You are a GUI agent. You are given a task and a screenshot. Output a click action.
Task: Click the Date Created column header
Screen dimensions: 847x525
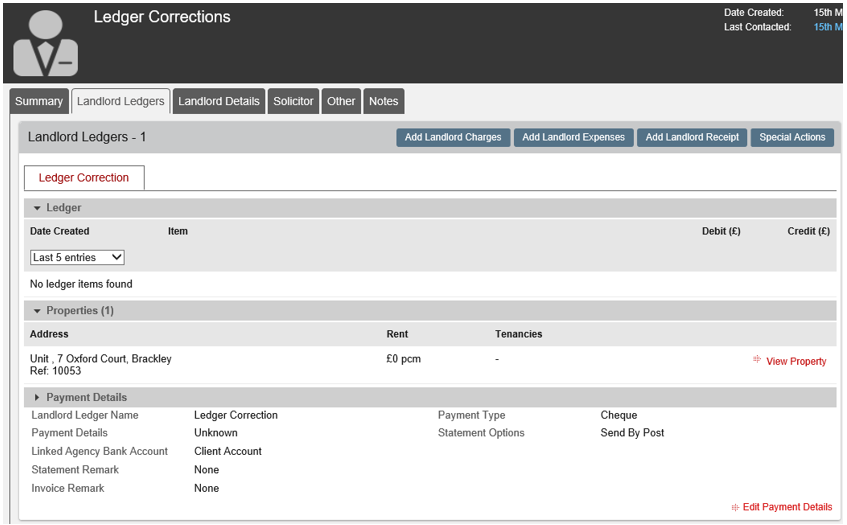[59, 231]
